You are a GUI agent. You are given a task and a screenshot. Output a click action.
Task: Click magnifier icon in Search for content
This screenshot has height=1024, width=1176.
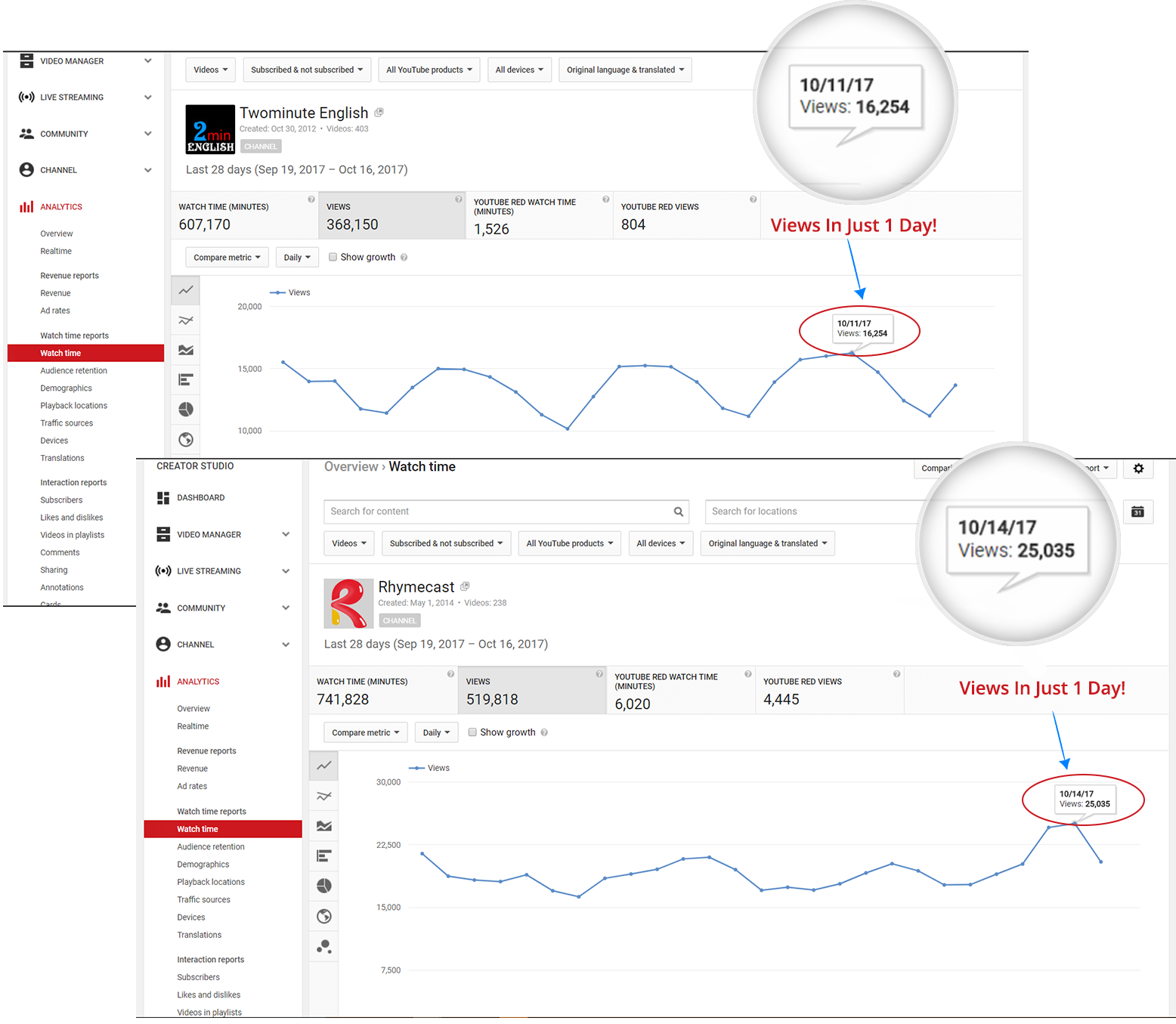point(679,512)
